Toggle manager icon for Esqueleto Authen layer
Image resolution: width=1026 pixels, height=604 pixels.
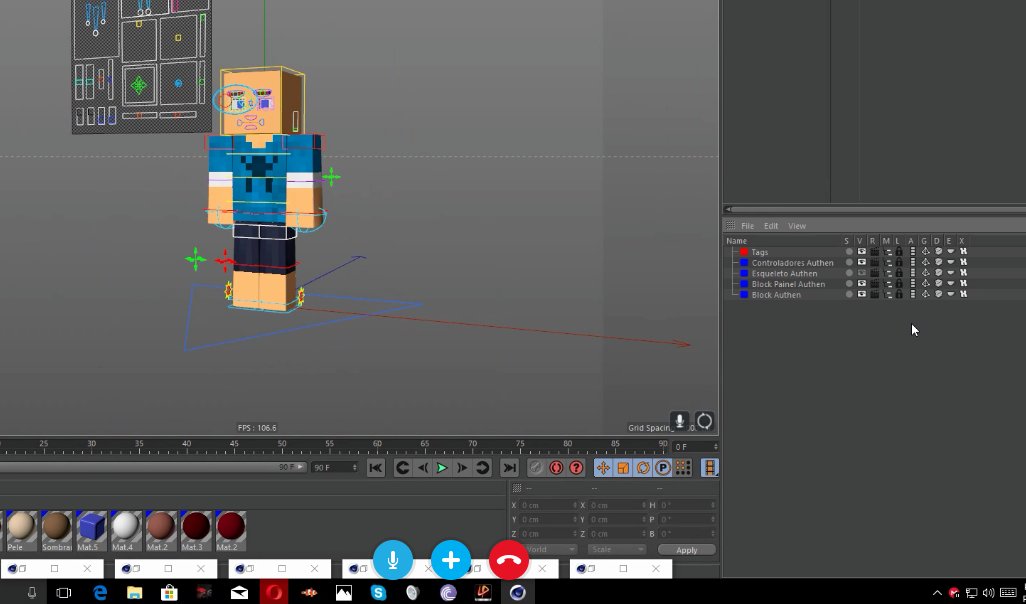[x=887, y=273]
